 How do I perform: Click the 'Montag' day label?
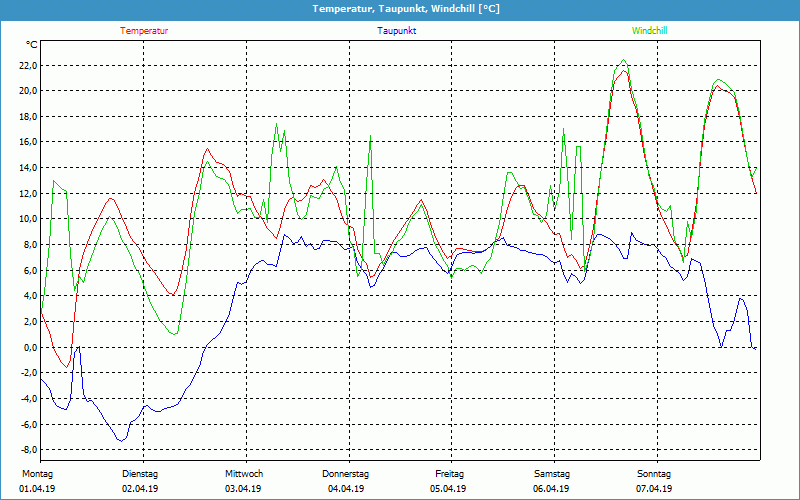[37, 474]
